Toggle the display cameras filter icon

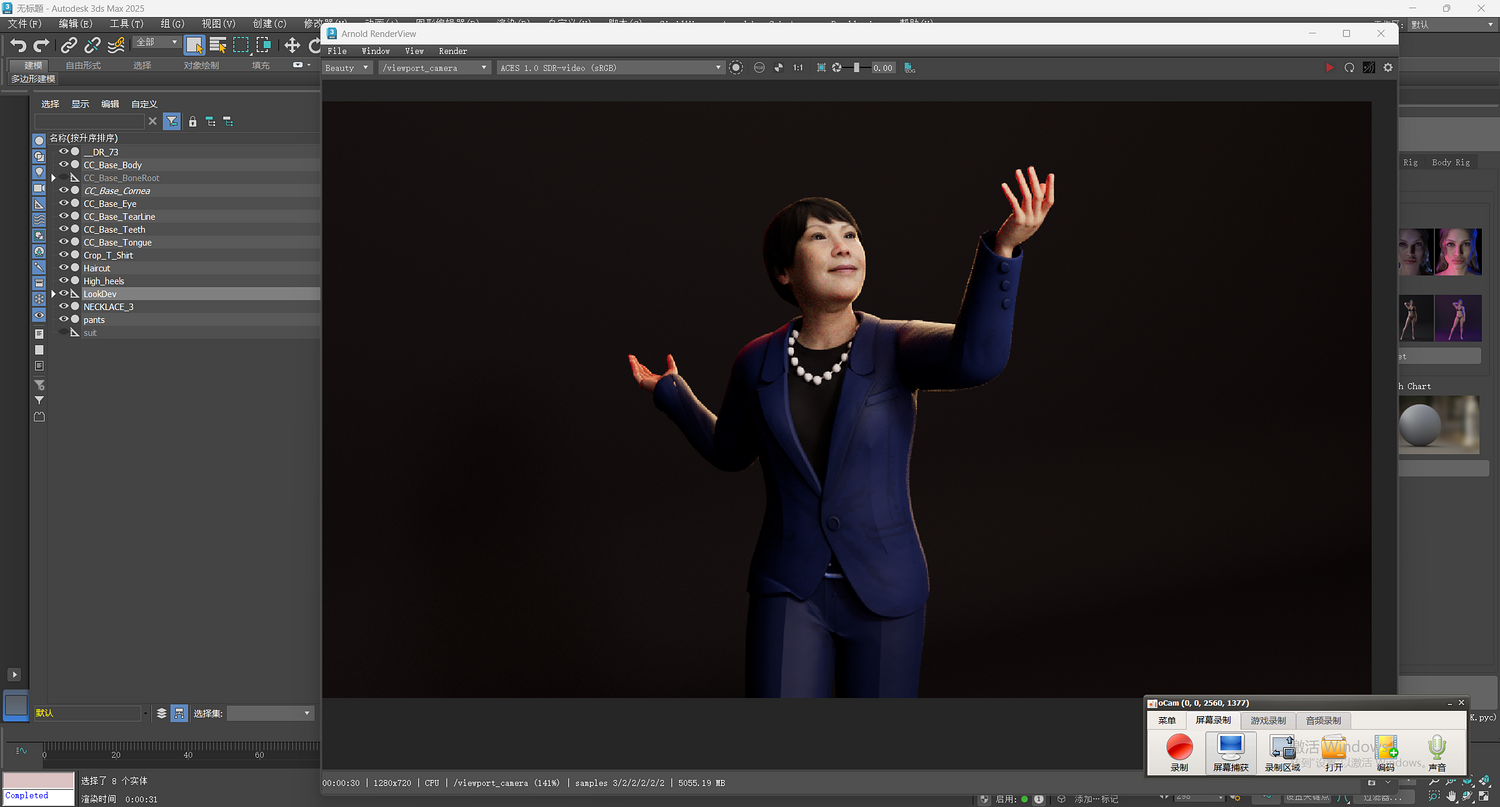(x=39, y=188)
